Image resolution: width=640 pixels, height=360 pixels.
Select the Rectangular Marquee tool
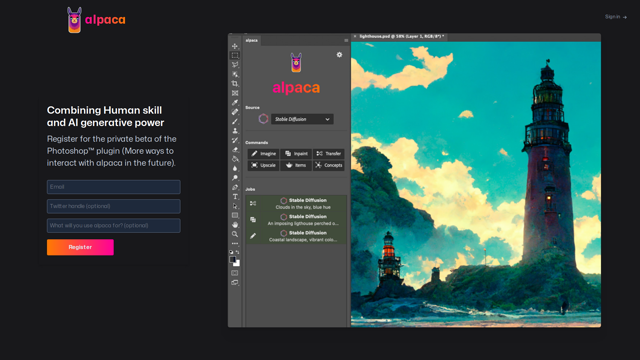pyautogui.click(x=235, y=55)
